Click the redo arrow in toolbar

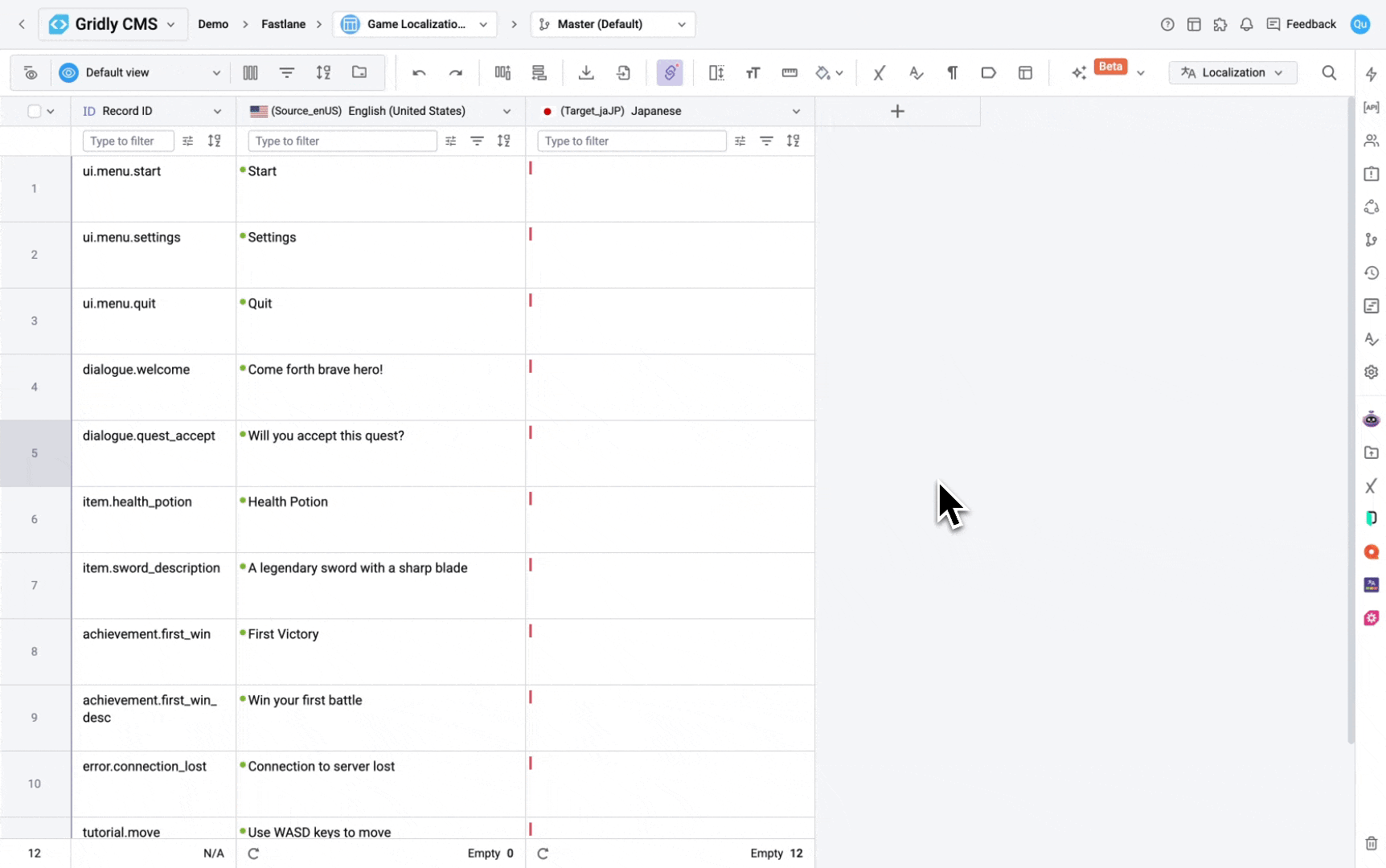pos(456,73)
